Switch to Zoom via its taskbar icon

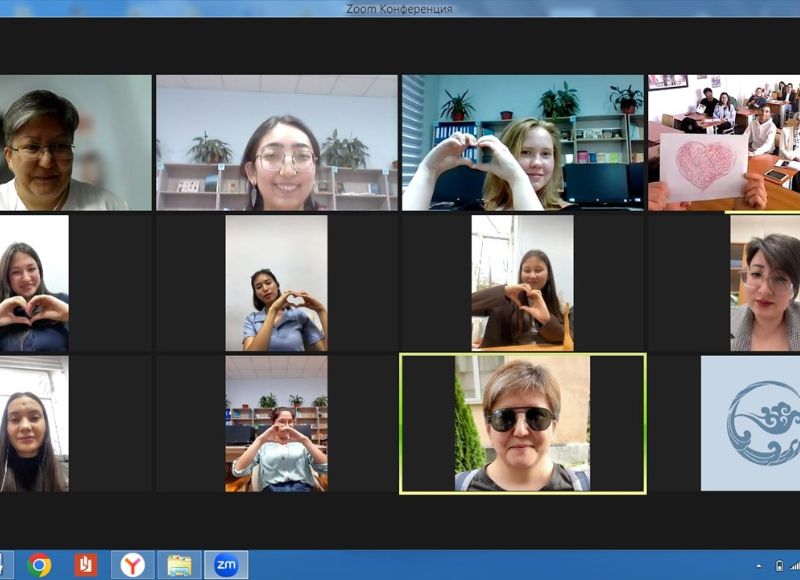(226, 565)
